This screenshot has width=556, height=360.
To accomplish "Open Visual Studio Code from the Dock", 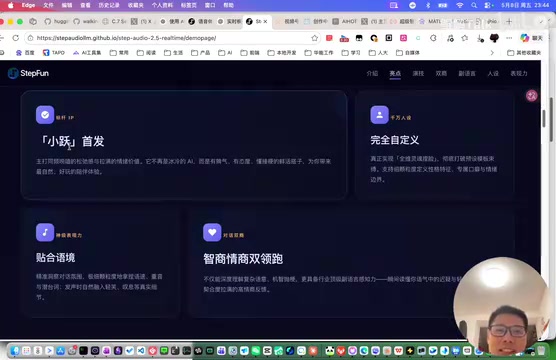I will pos(141,351).
